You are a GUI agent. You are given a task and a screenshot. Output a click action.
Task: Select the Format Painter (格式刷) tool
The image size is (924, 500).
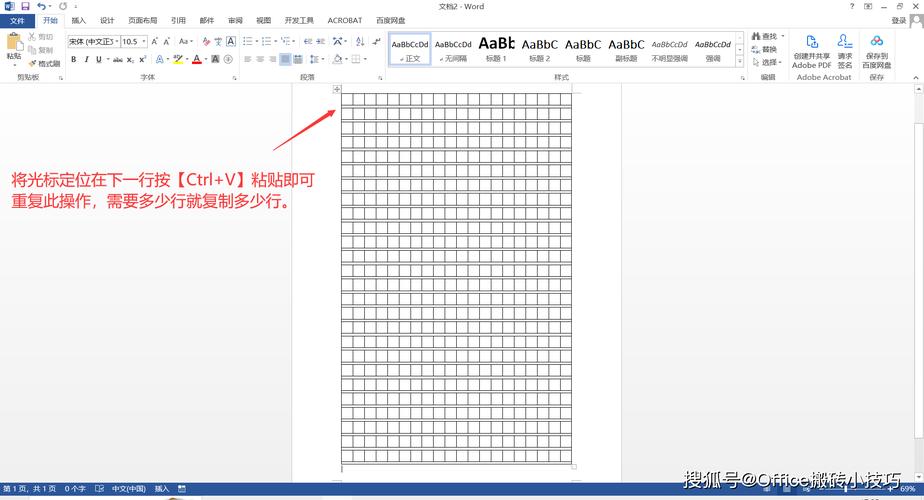pyautogui.click(x=44, y=63)
